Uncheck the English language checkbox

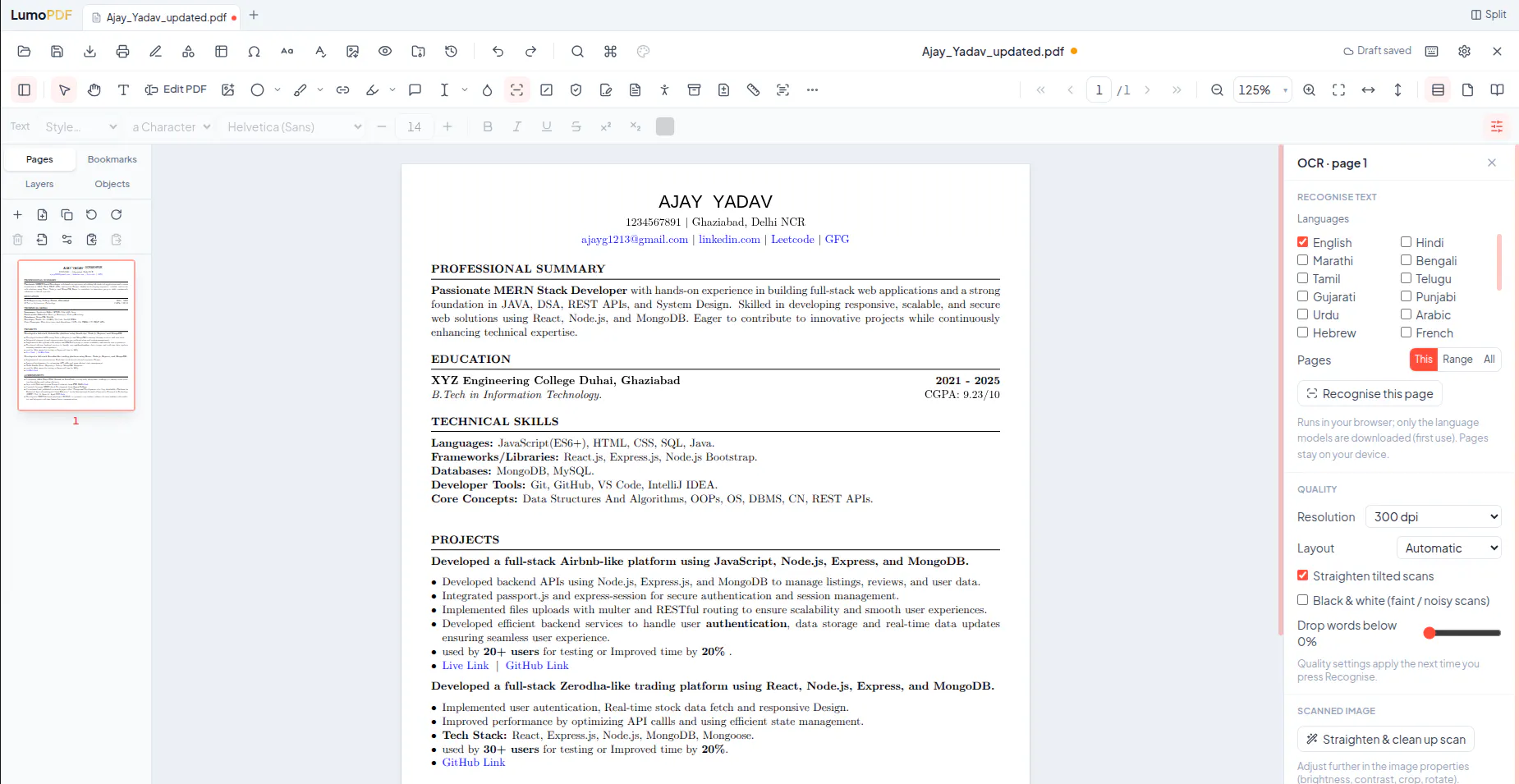point(1303,242)
